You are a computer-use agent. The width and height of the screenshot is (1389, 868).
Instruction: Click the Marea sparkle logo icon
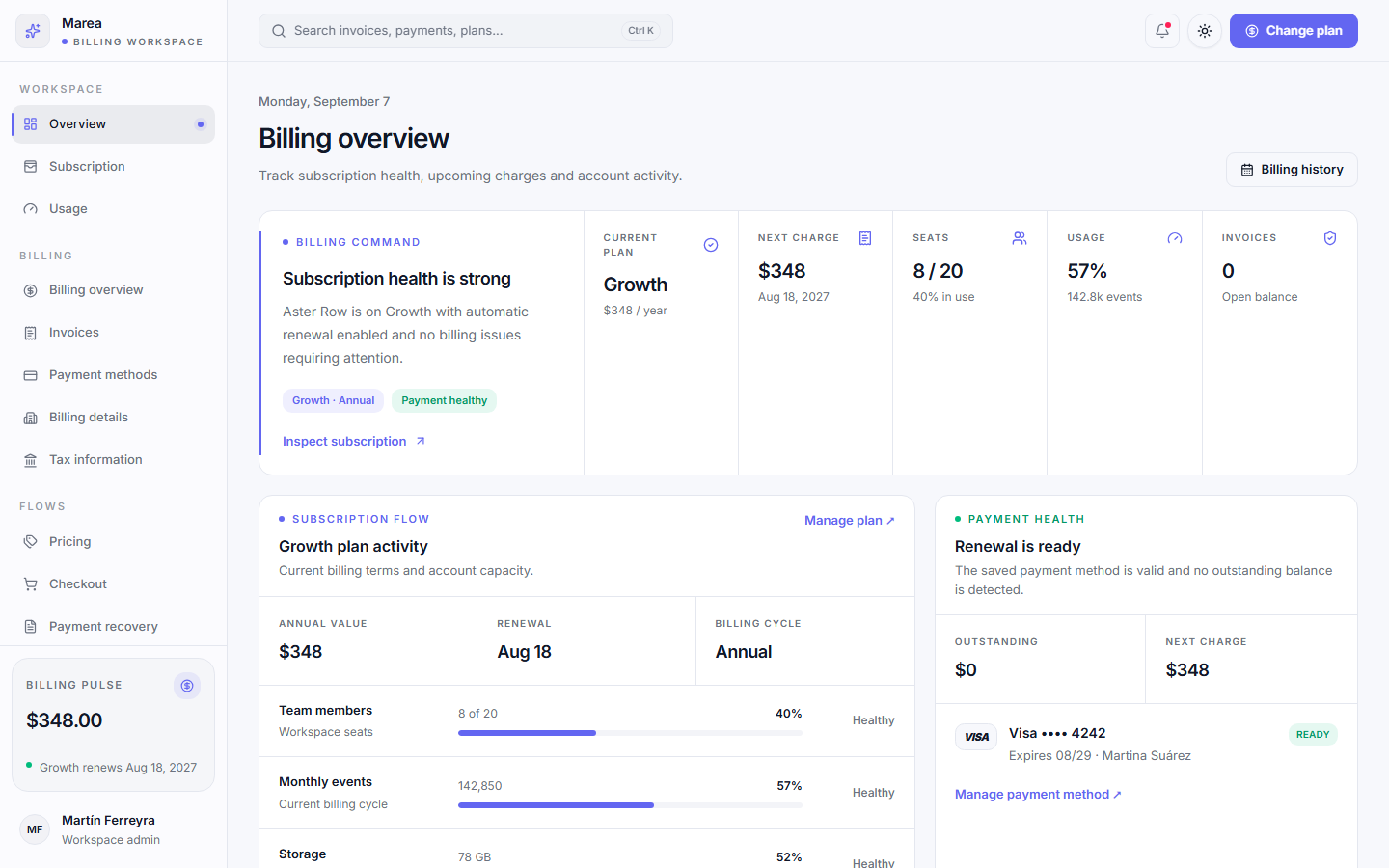point(33,31)
